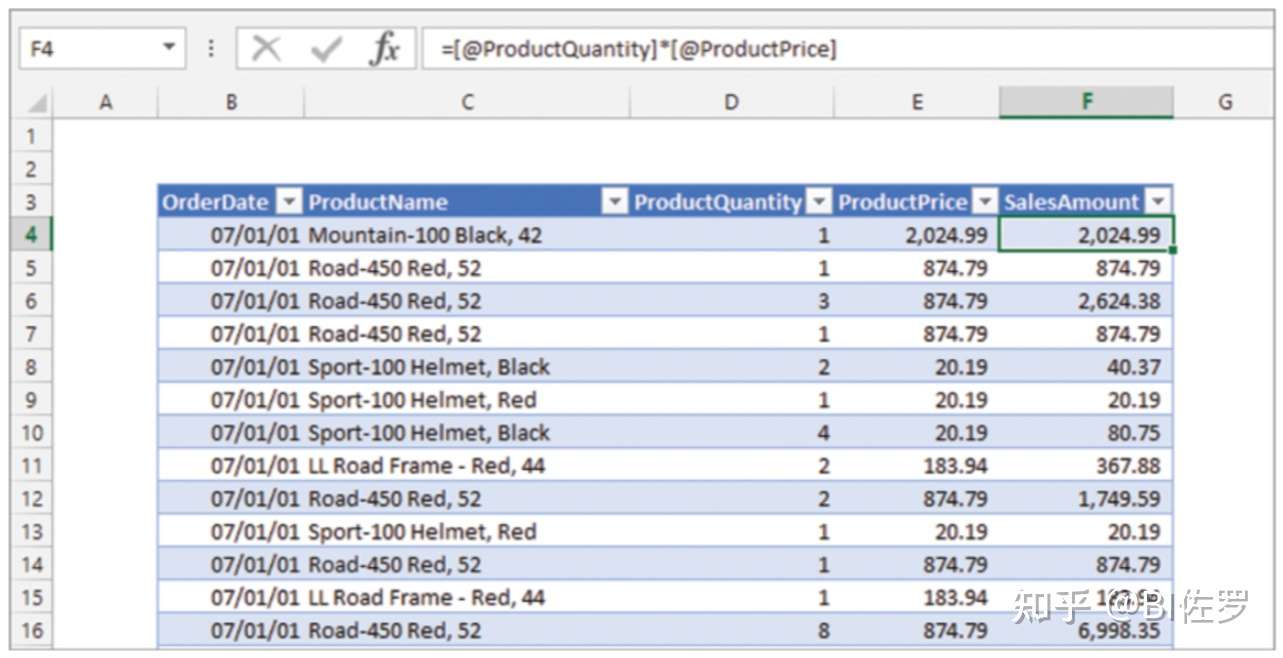
Task: Open the ProductPrice filter dropdown
Action: 985,202
